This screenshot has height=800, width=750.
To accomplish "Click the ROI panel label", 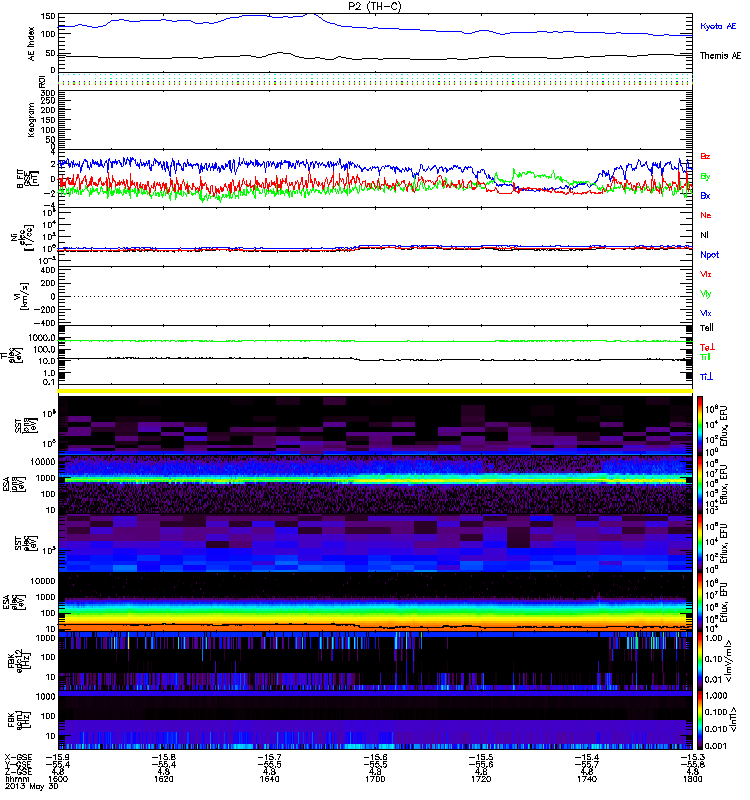I will (43, 81).
